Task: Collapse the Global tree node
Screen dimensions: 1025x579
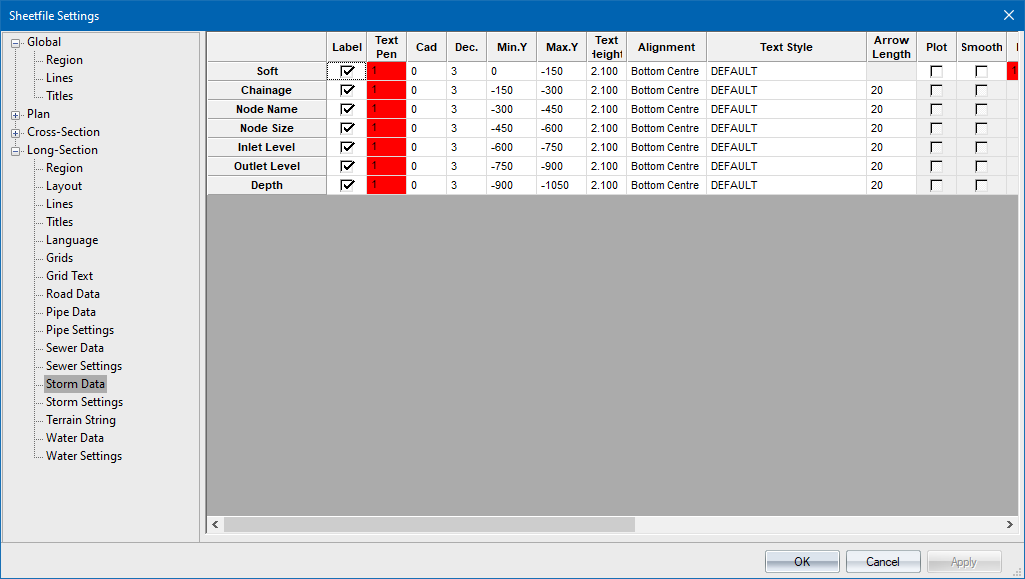Action: (x=16, y=43)
